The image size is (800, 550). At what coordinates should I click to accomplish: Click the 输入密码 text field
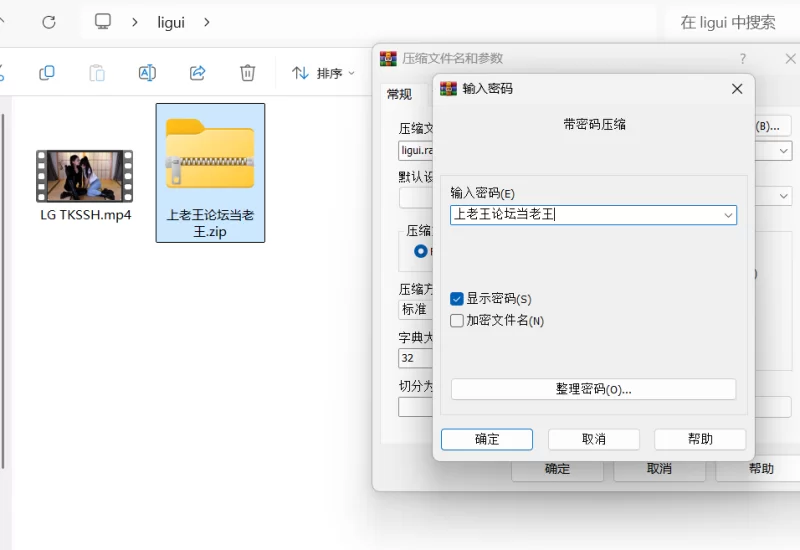point(585,215)
